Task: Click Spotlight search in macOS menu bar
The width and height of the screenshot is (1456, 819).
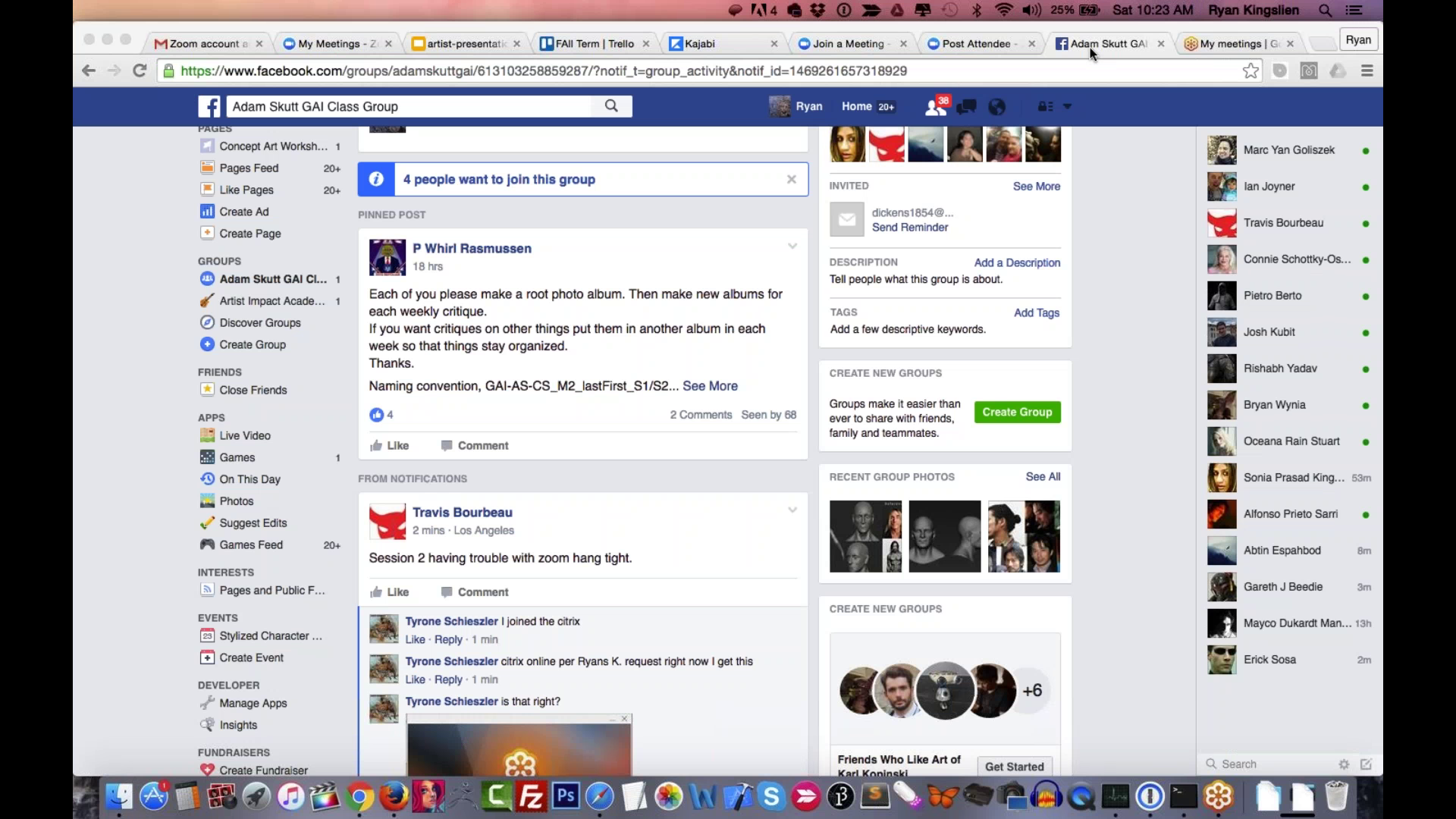Action: pyautogui.click(x=1325, y=10)
